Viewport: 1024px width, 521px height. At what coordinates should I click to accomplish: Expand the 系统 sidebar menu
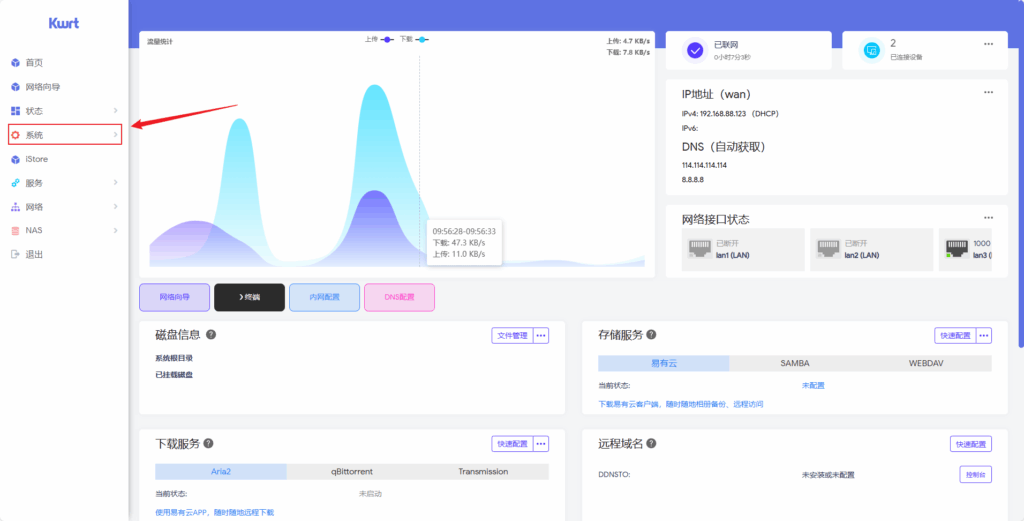click(65, 134)
